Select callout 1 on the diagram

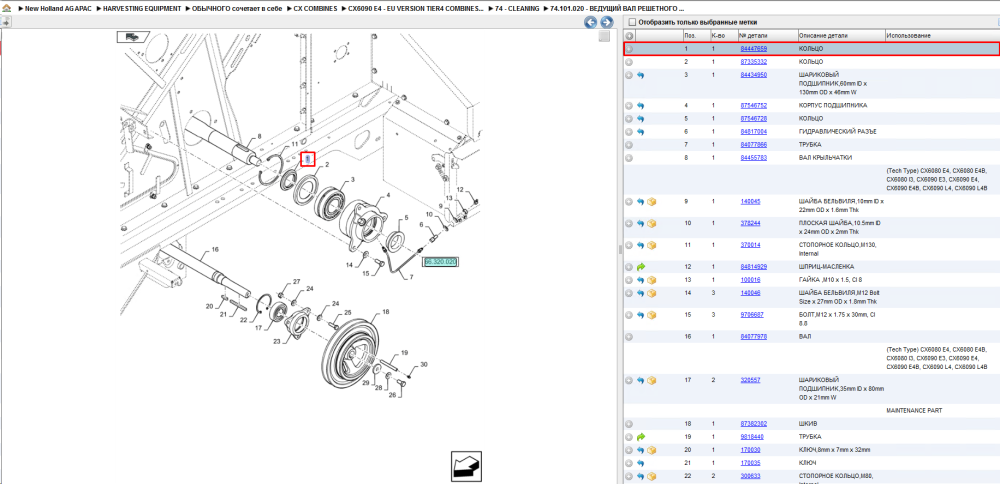(x=308, y=158)
